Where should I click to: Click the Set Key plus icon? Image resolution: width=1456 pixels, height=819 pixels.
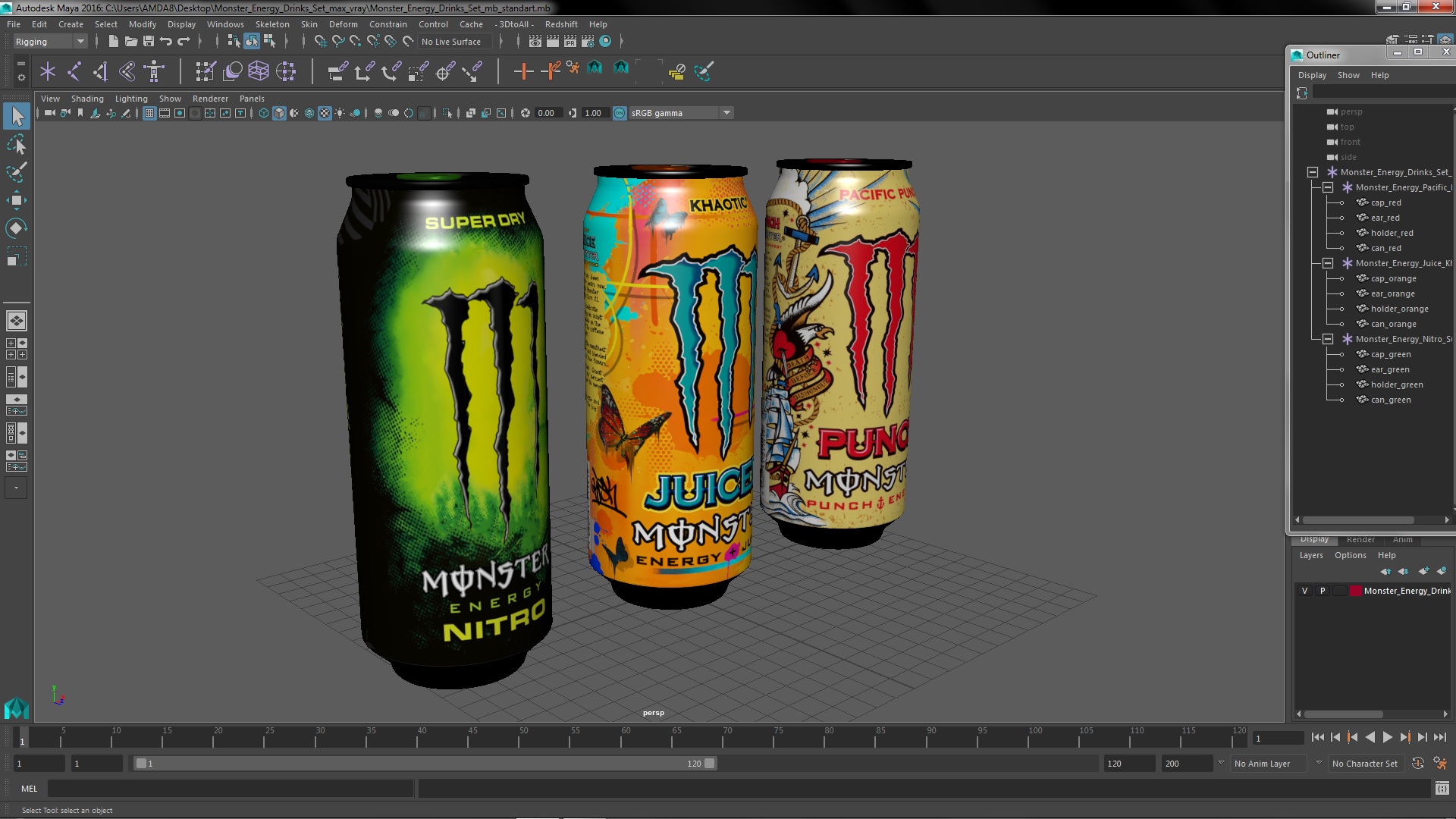coord(522,71)
